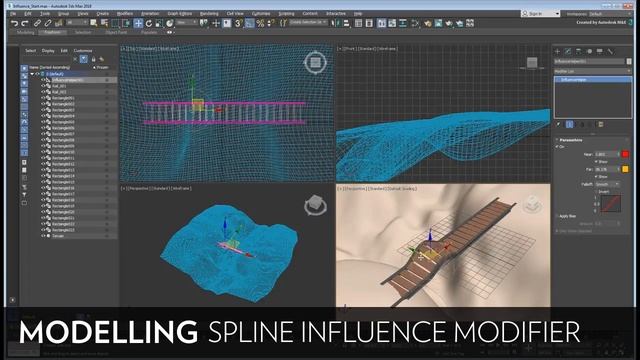Open the Display panel tab icon
Viewport: 640px width, 360px height.
(x=600, y=51)
